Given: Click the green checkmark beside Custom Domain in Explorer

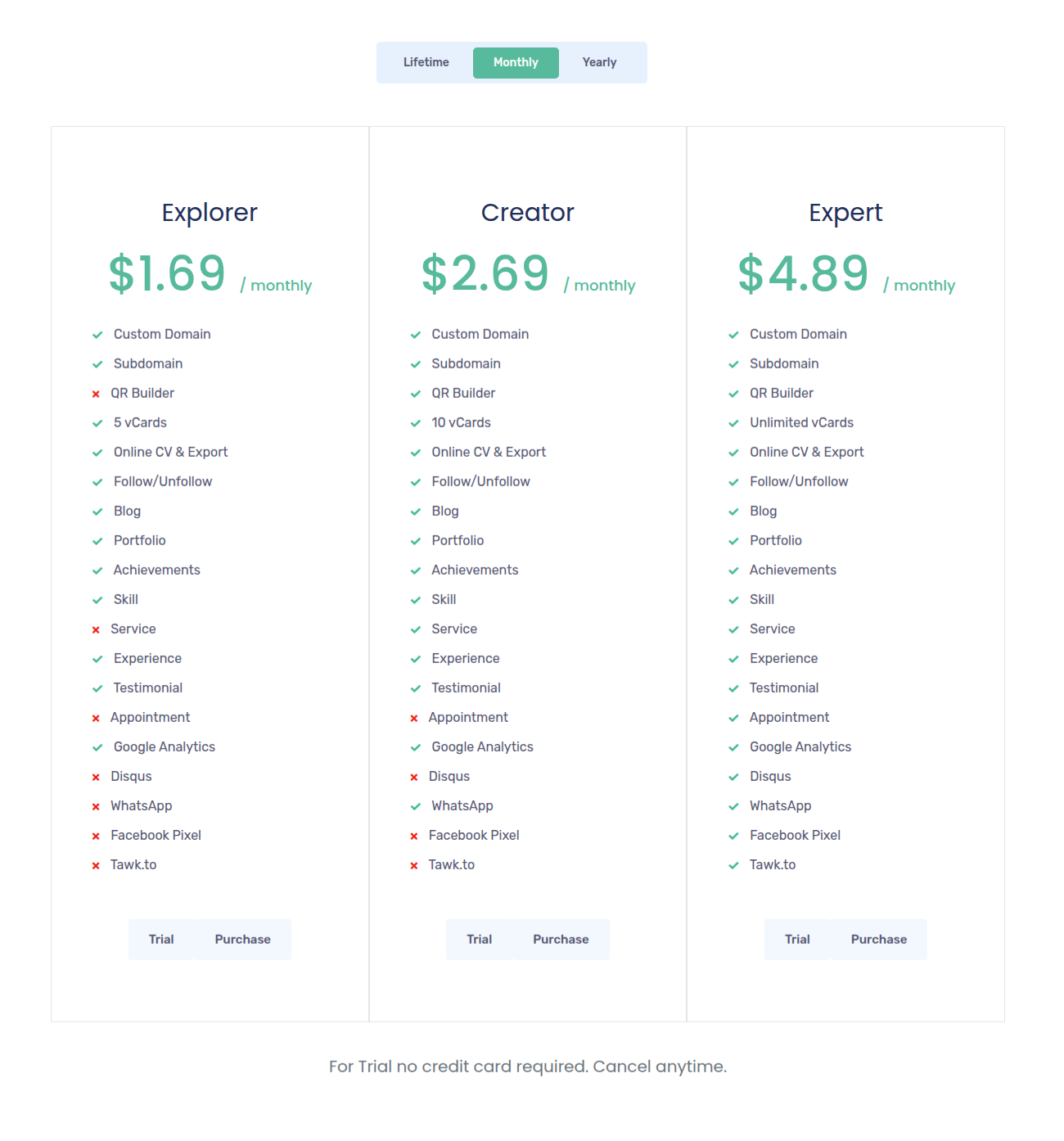Looking at the screenshot, I should 96,334.
